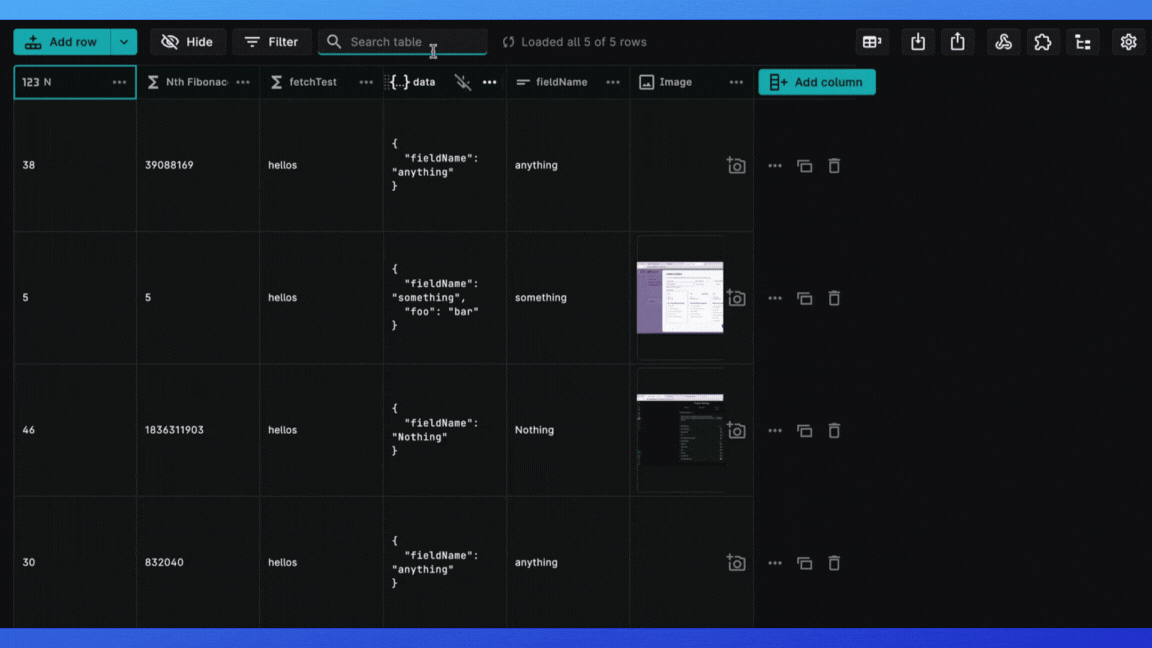Click the Add row button
Screen dimensions: 1152x648
pyautogui.click(x=61, y=42)
